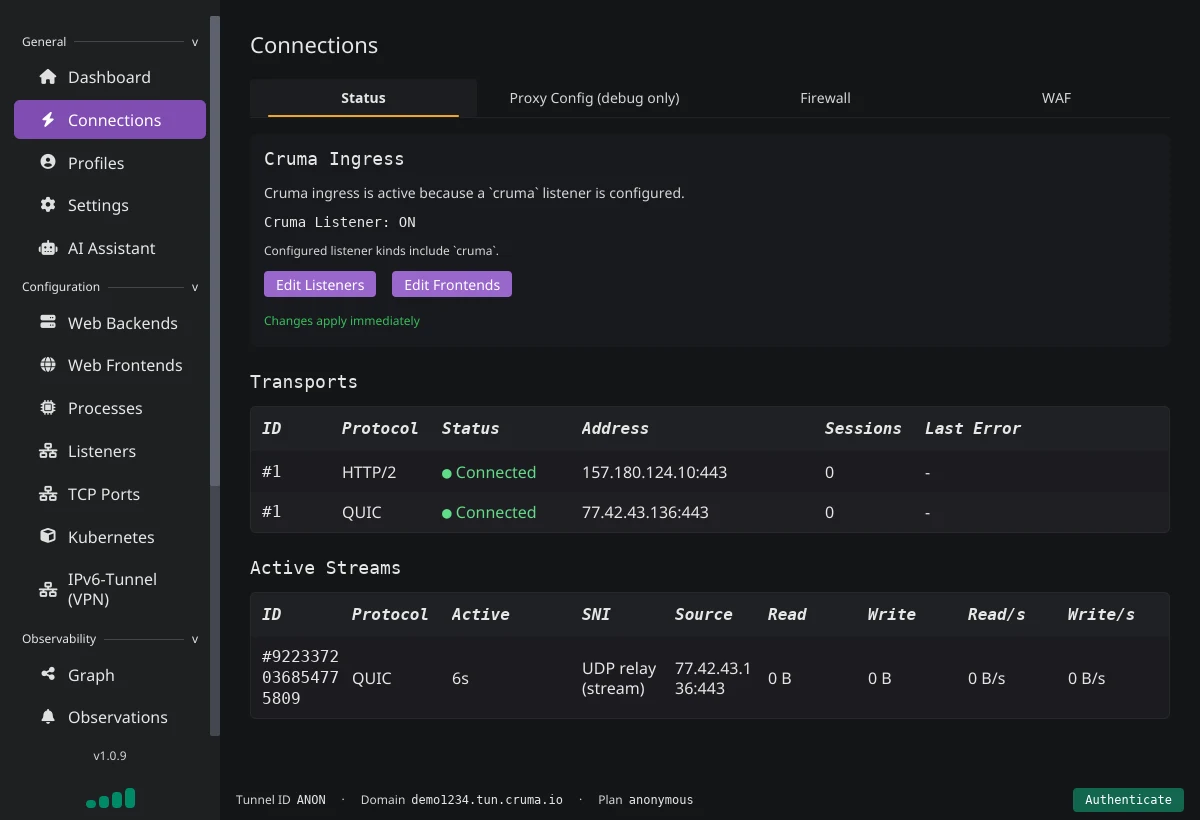Collapse the Configuration sidebar section

click(195, 287)
